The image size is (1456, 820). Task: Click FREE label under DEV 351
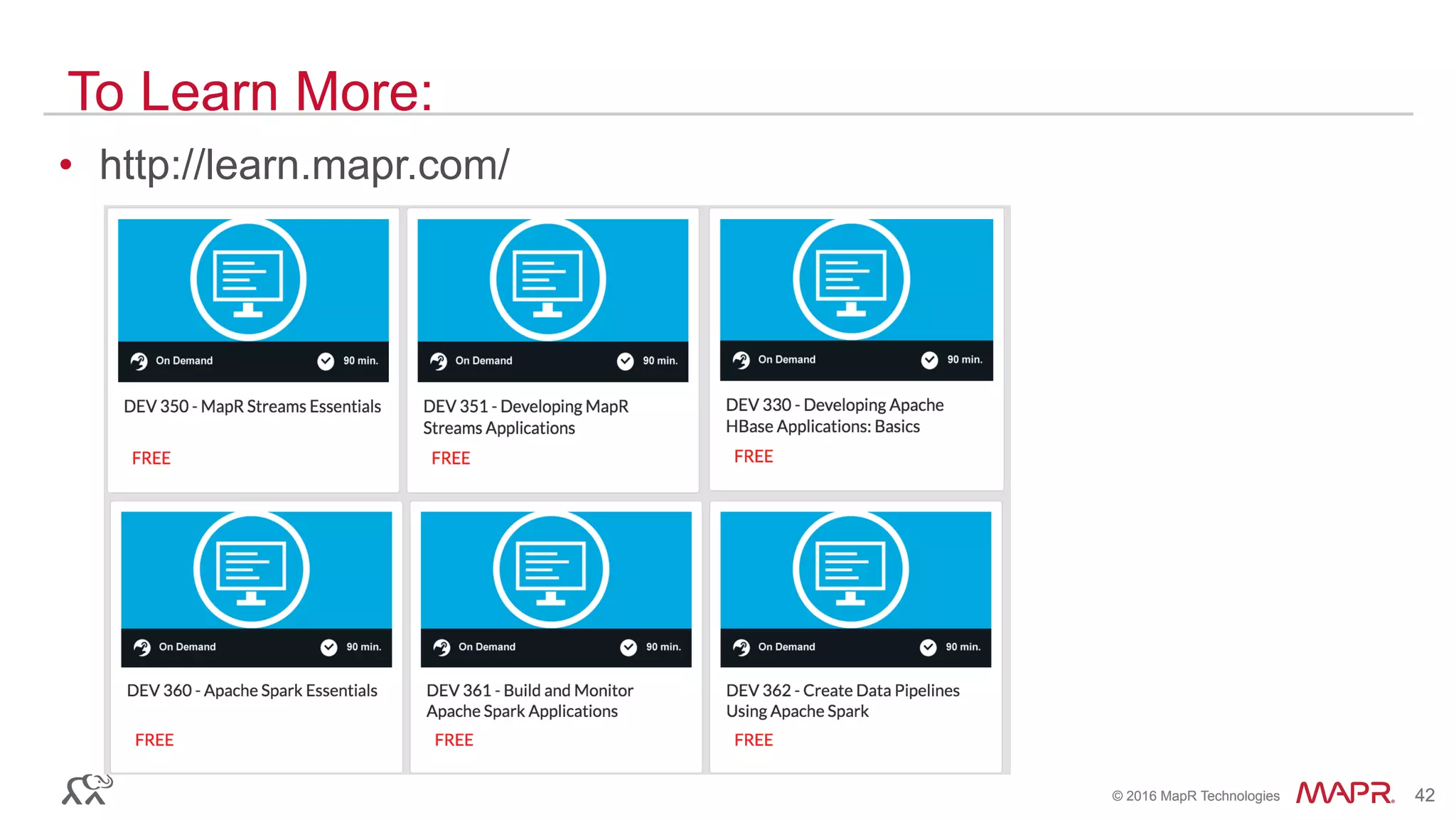tap(451, 459)
